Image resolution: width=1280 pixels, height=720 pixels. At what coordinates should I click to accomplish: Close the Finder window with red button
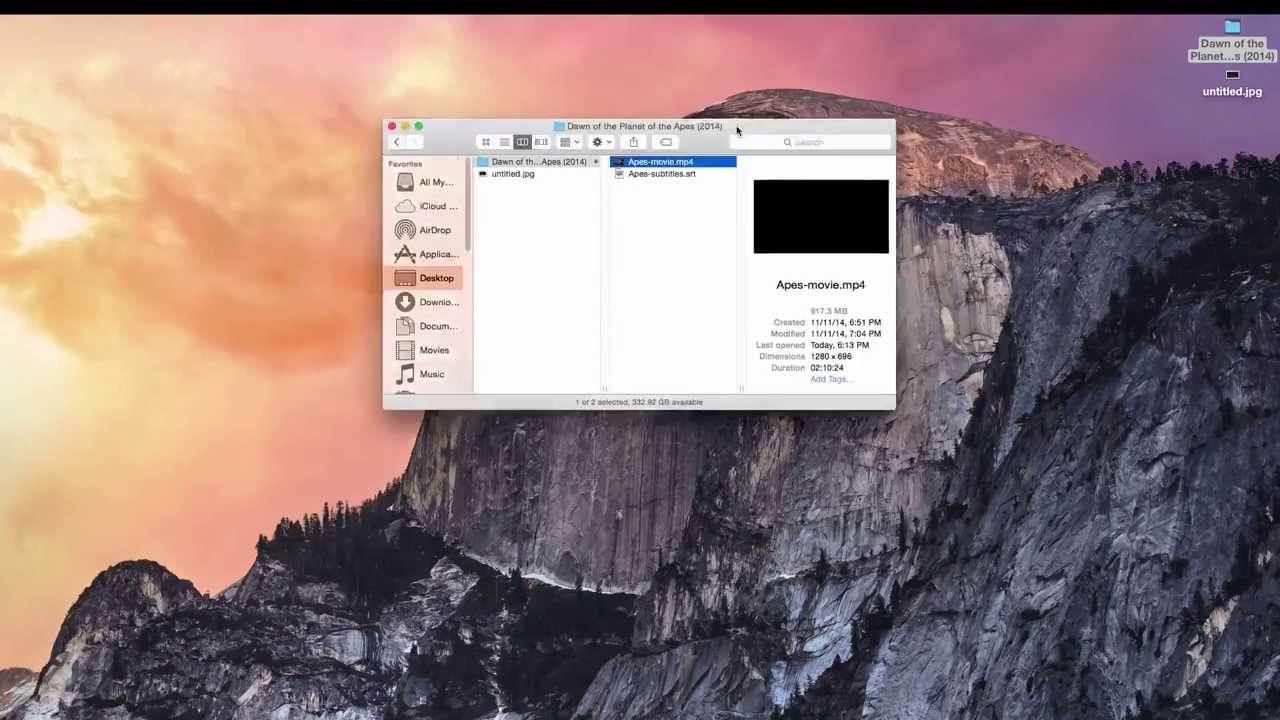point(392,126)
